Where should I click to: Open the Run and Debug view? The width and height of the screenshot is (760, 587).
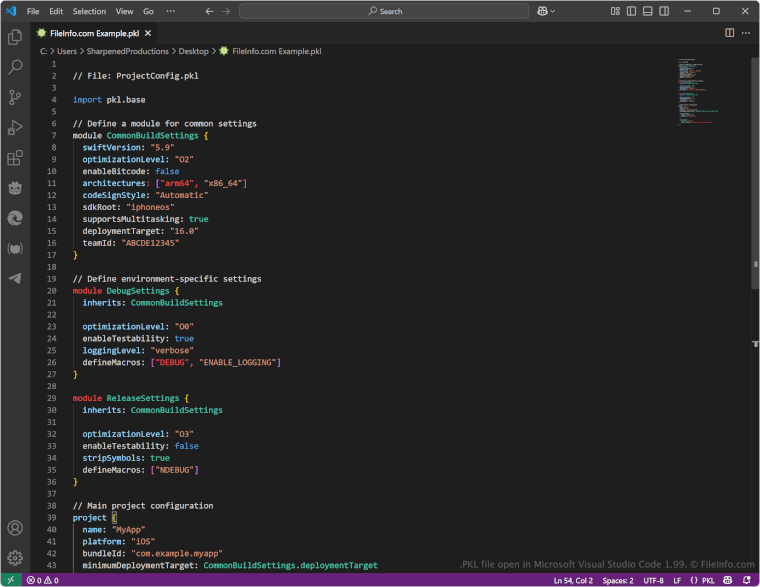coord(15,127)
